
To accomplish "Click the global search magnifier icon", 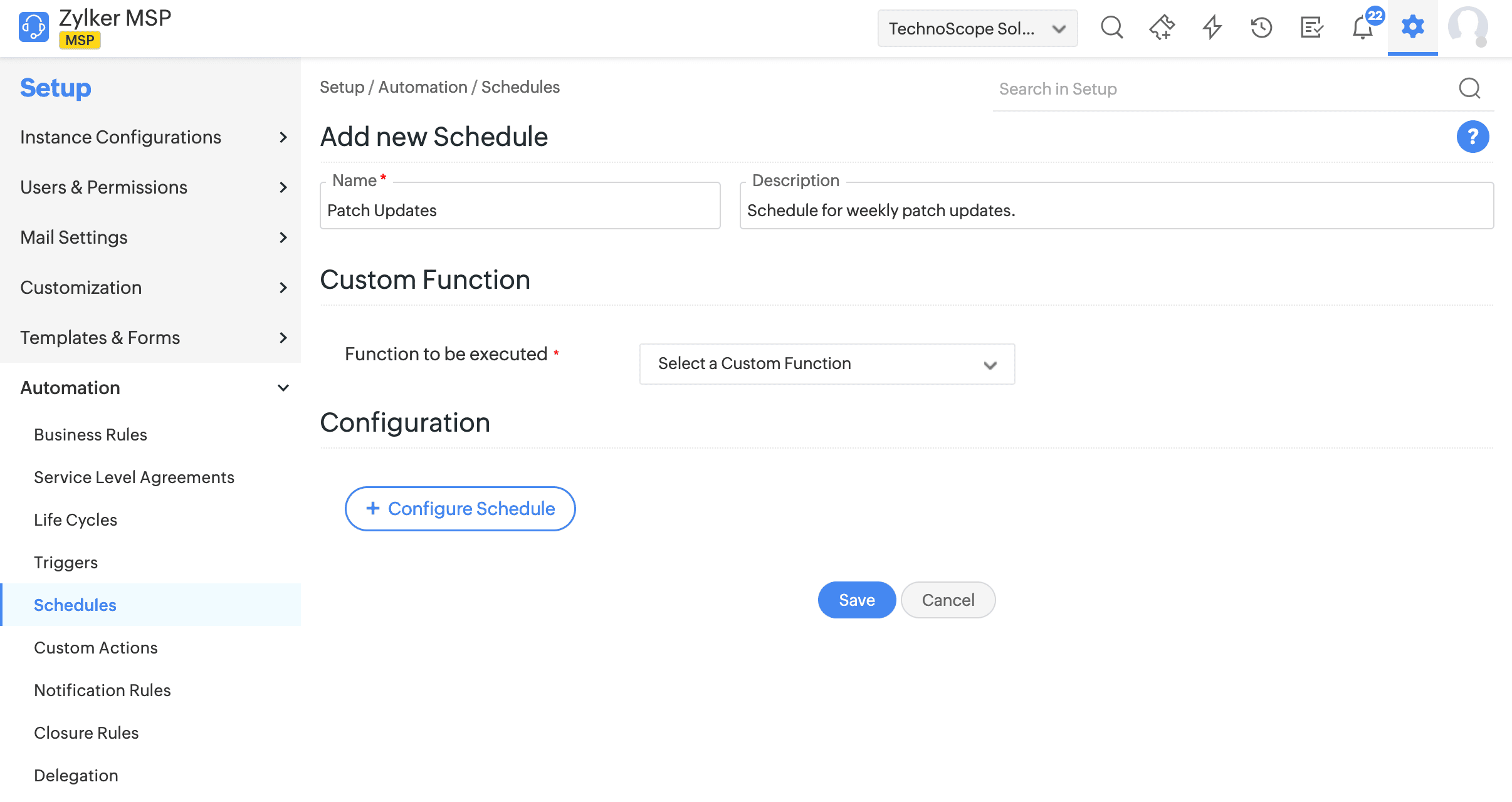I will coord(1111,28).
